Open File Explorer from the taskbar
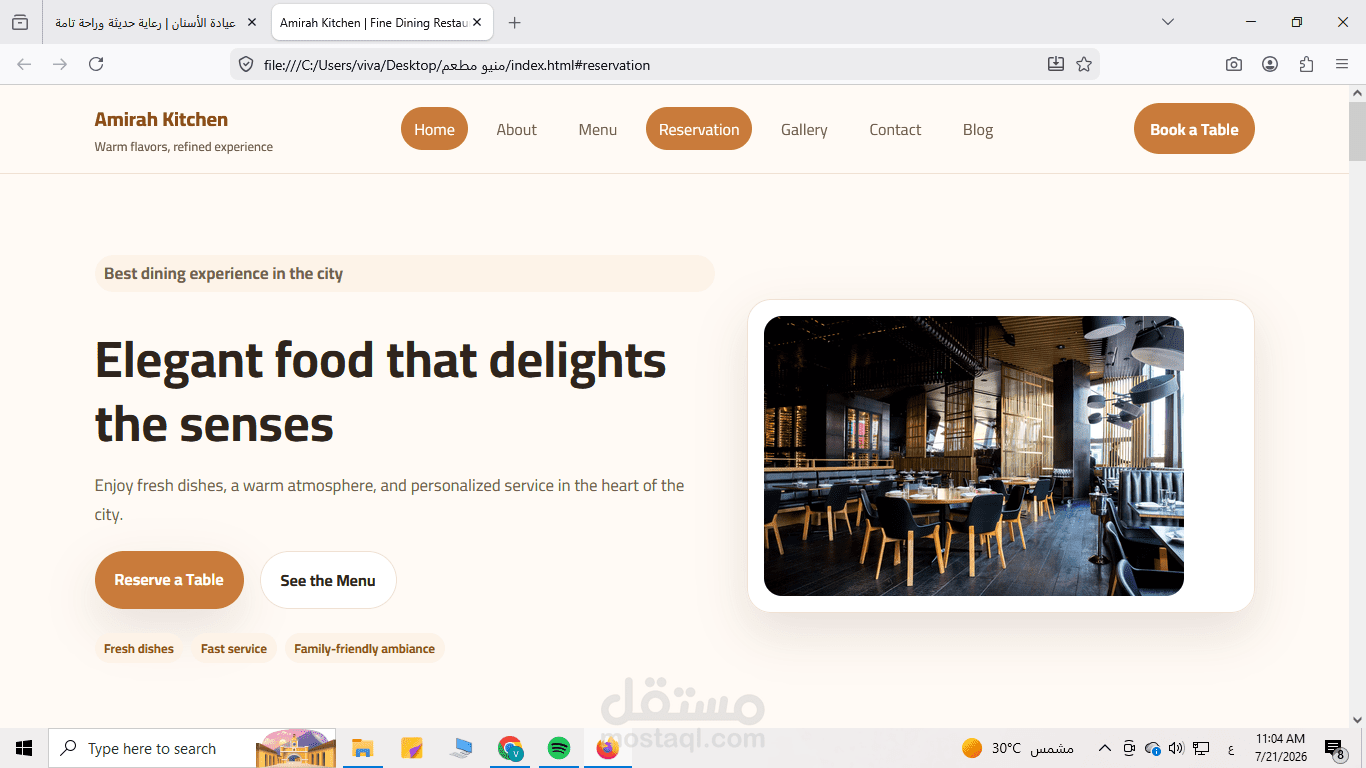 [362, 748]
